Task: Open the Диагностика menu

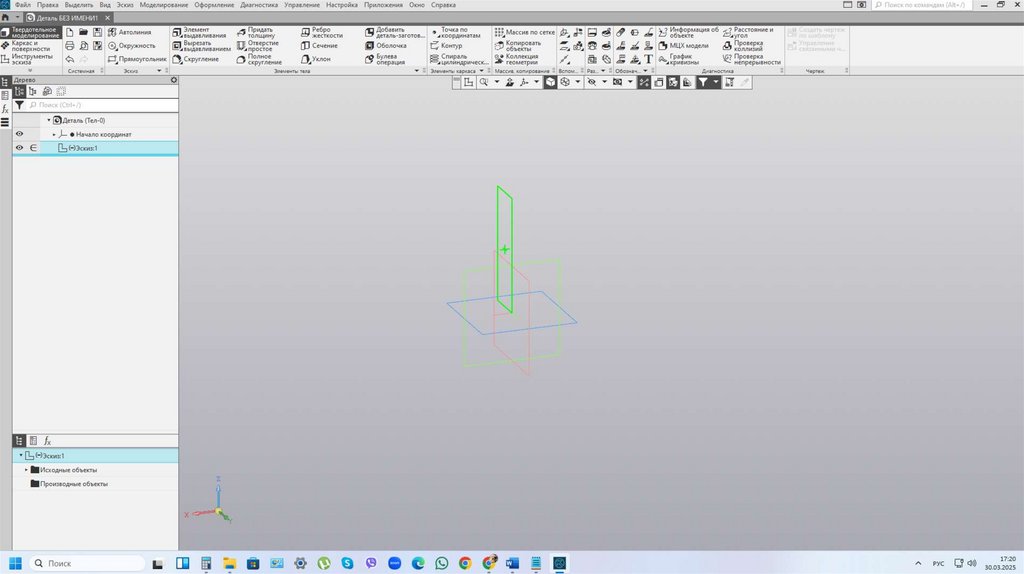Action: [259, 5]
